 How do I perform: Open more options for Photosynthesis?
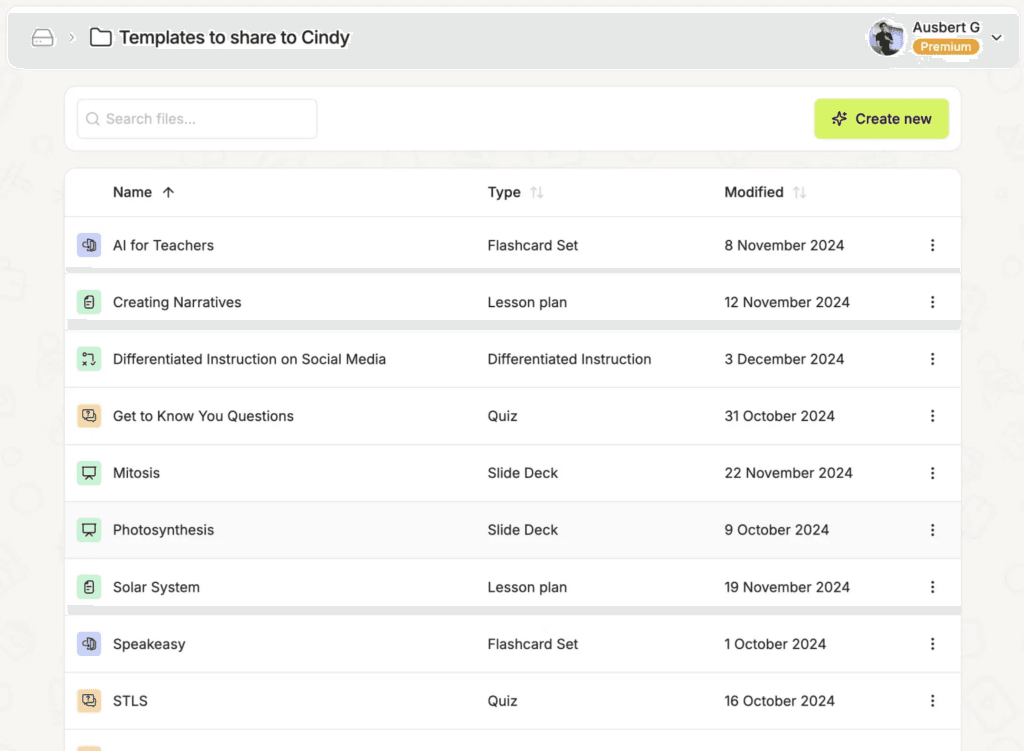click(x=933, y=530)
